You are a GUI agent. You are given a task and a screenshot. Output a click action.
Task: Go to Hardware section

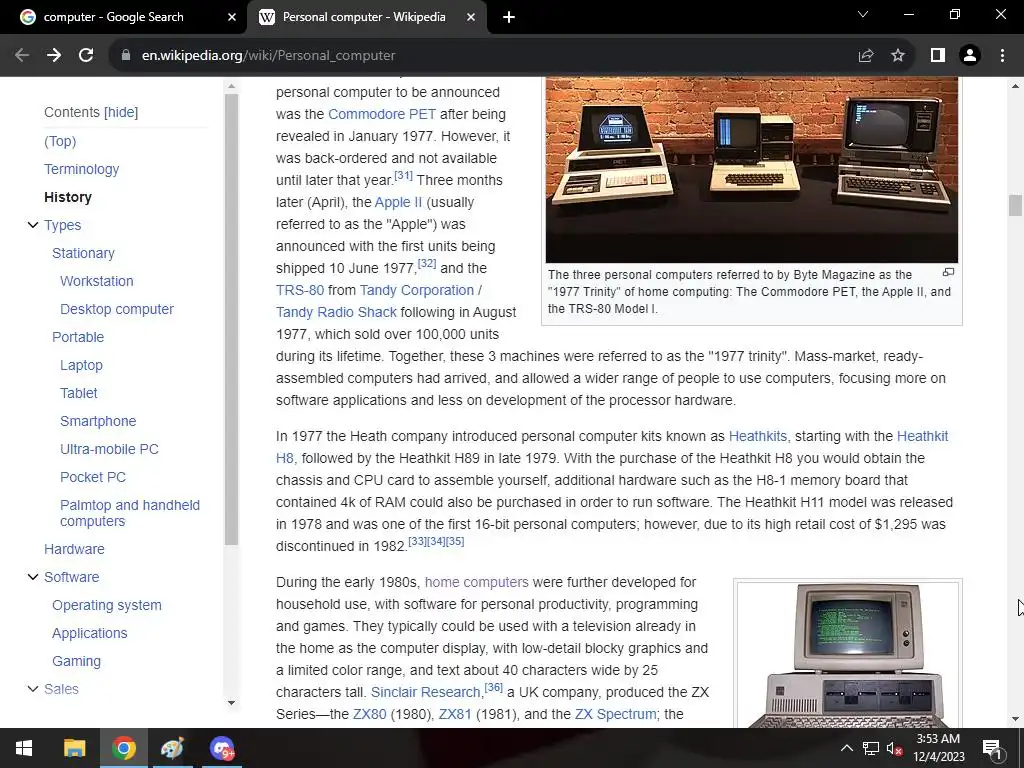(x=74, y=550)
